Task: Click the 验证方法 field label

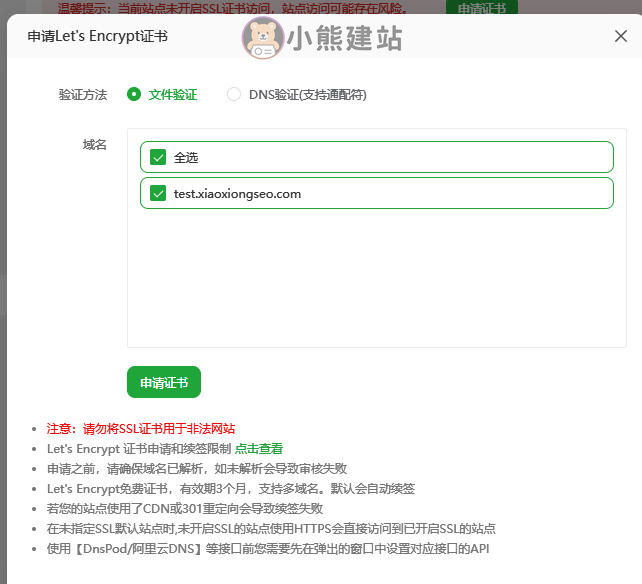Action: tap(83, 95)
